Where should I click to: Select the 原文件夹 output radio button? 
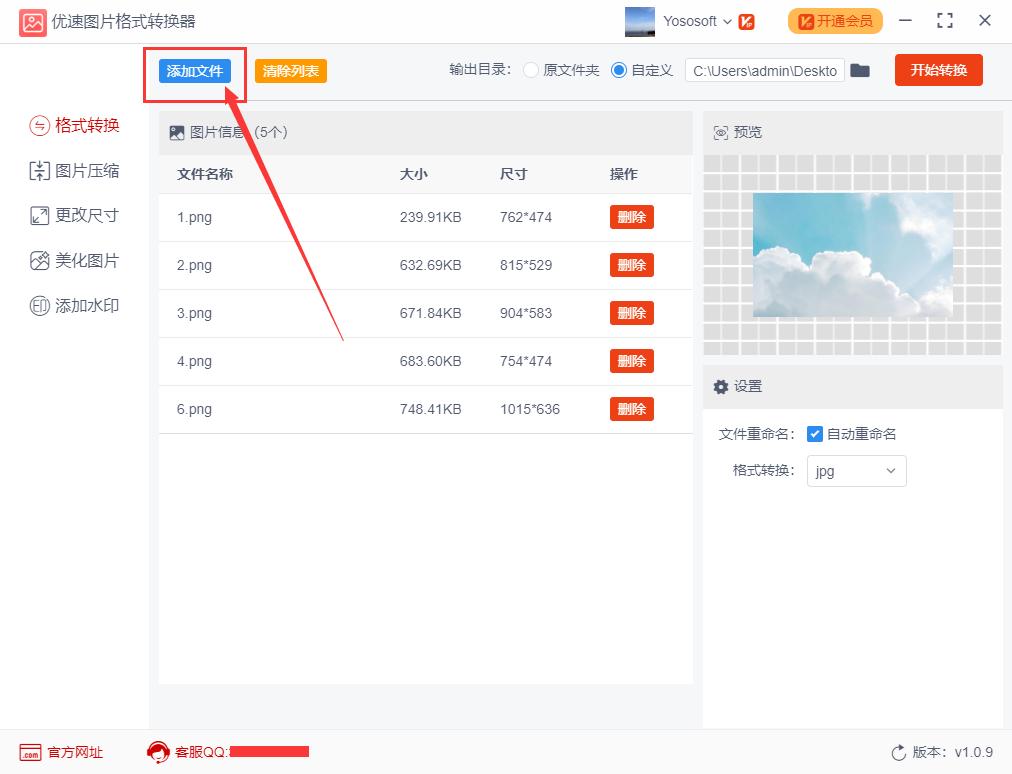tap(531, 70)
